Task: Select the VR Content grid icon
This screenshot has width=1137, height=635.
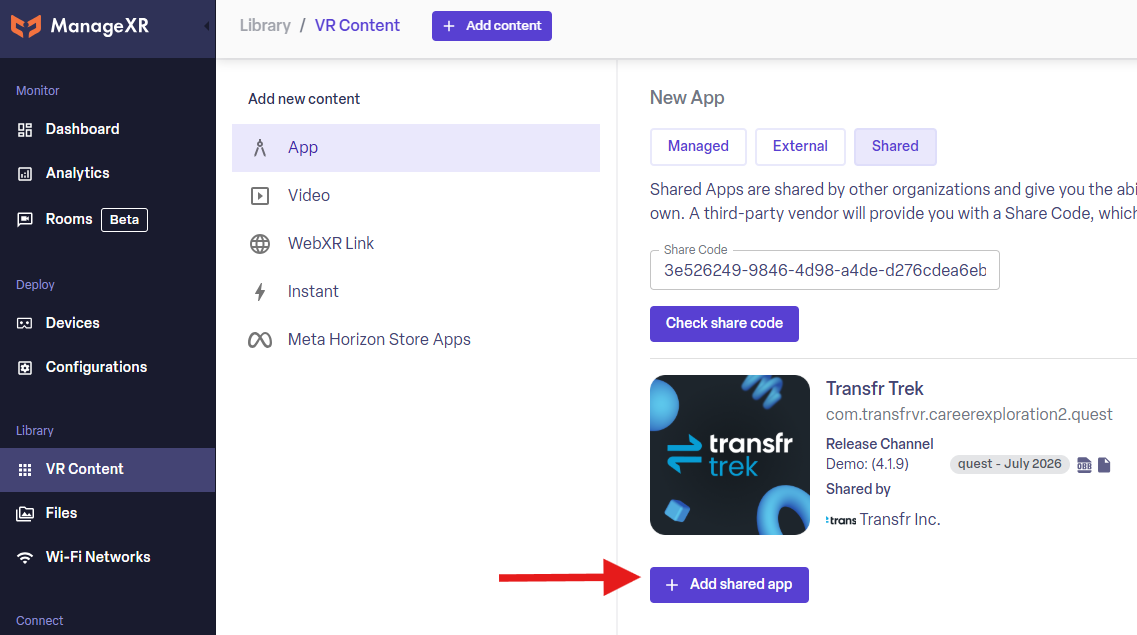Action: [25, 470]
